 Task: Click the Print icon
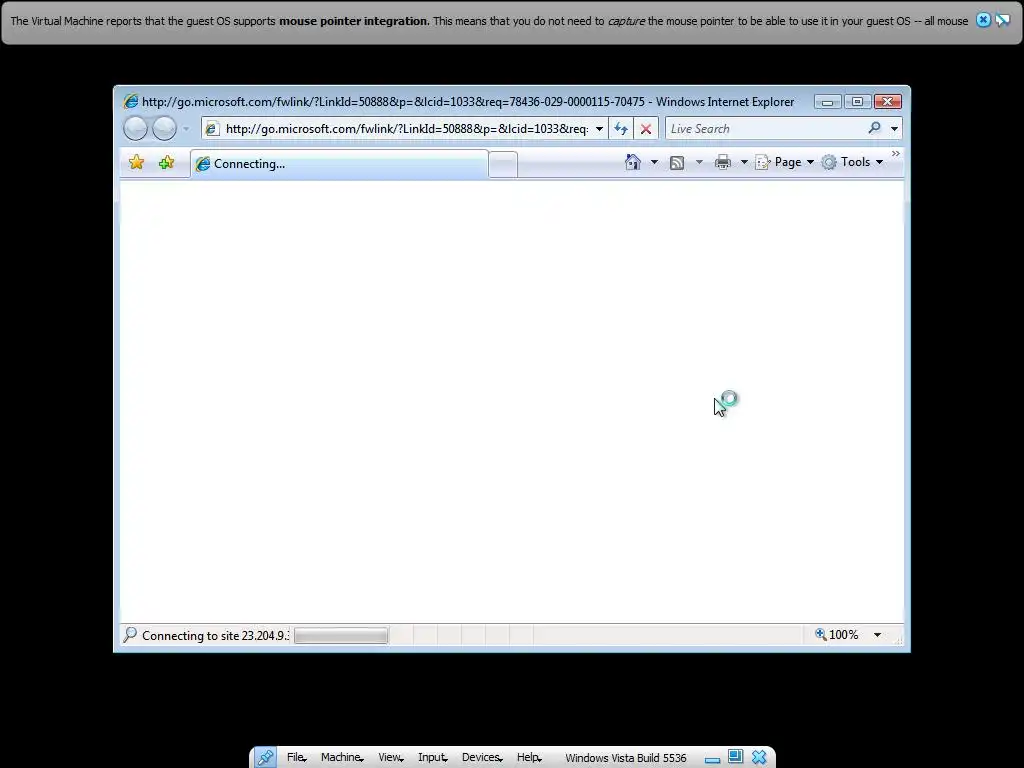coord(723,162)
